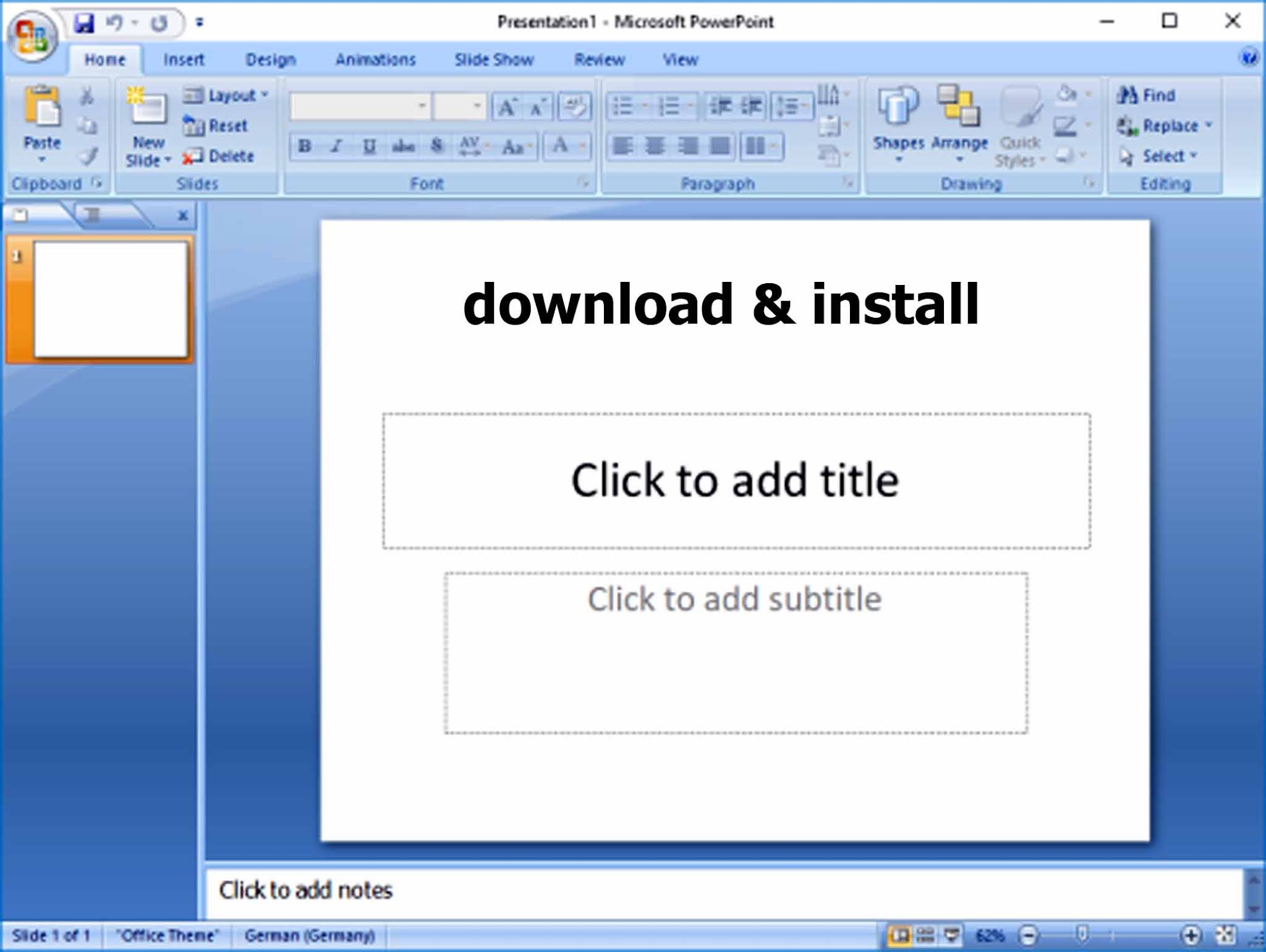This screenshot has height=952, width=1266.
Task: Click the German (Germany) language button
Action: click(x=310, y=935)
